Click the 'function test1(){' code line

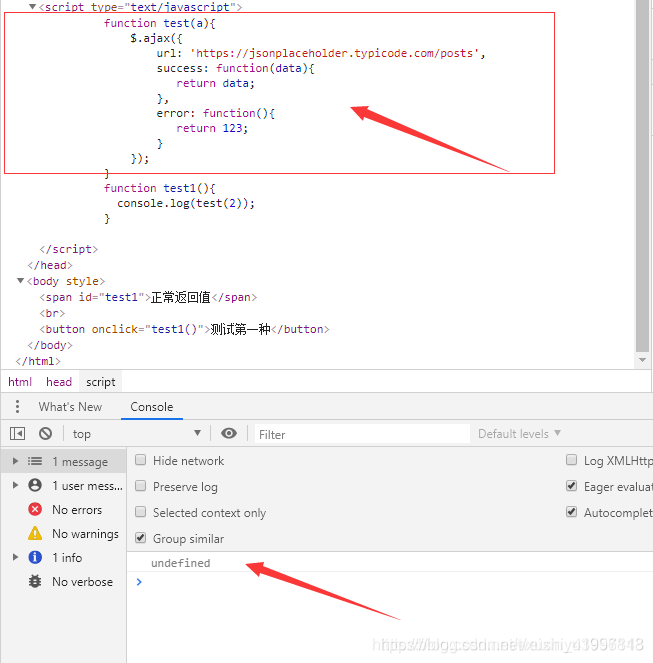pos(160,188)
